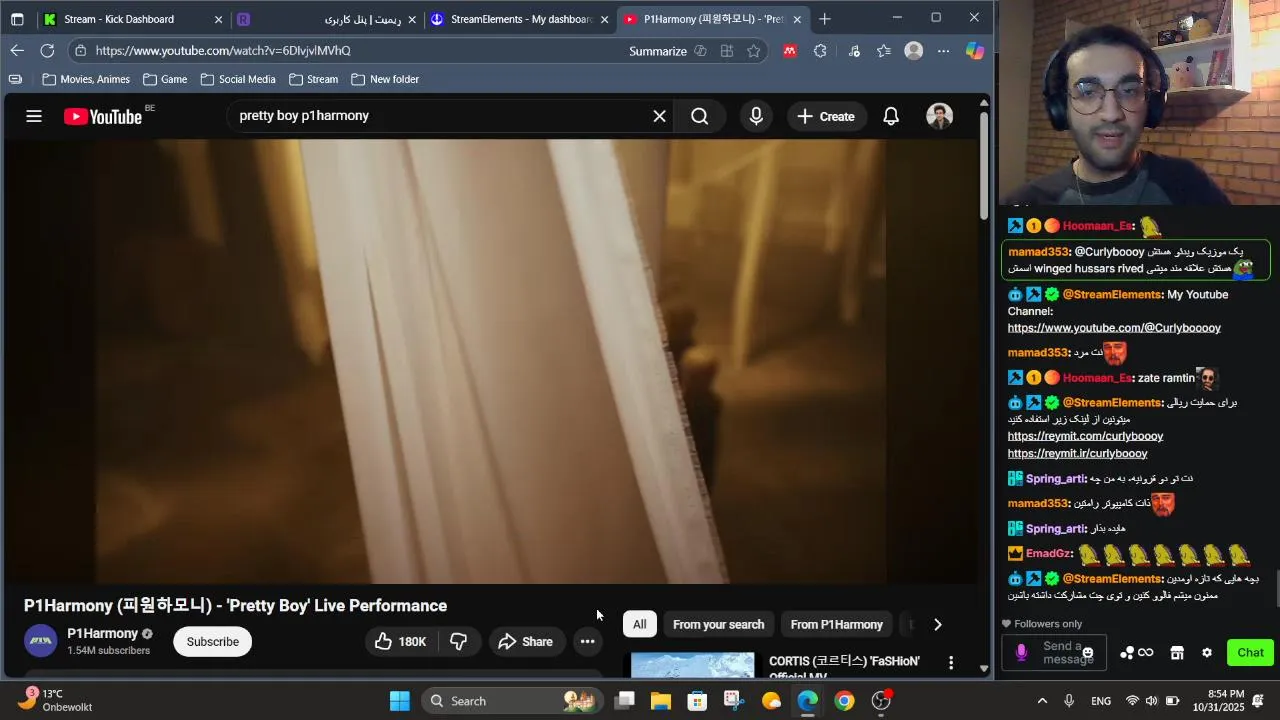
Task: Start voice search with microphone
Action: pyautogui.click(x=756, y=117)
